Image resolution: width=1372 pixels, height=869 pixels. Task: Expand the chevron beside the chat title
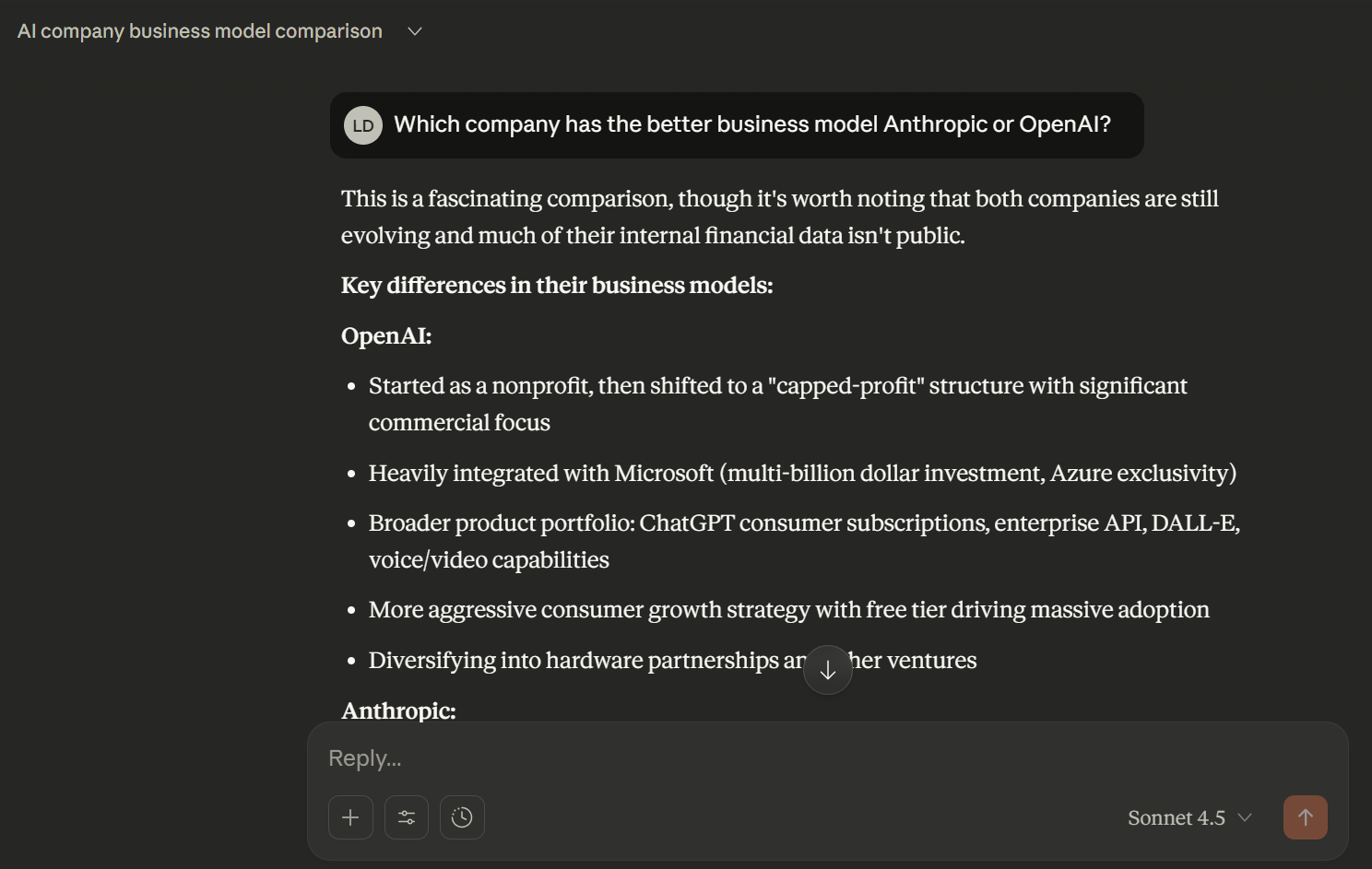(x=415, y=31)
